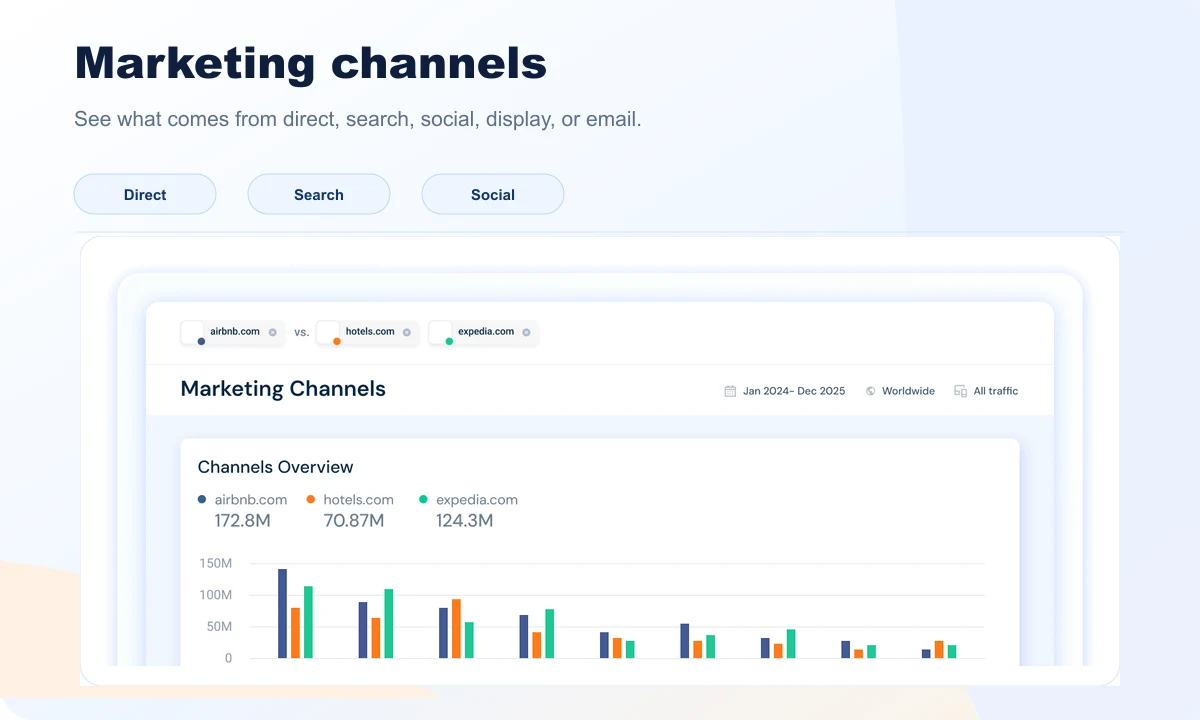Image resolution: width=1200 pixels, height=720 pixels.
Task: Click the tallest blue airbnb bar in first group
Action: point(283,613)
